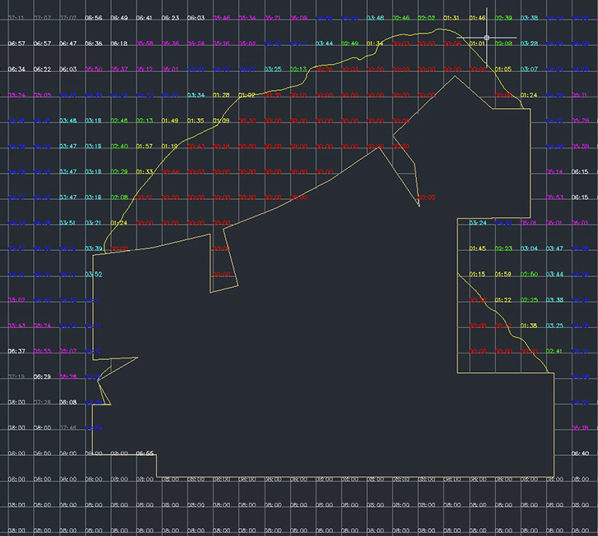598x536 pixels.
Task: Select the yellow 01:31 top-row value
Action: coord(452,18)
